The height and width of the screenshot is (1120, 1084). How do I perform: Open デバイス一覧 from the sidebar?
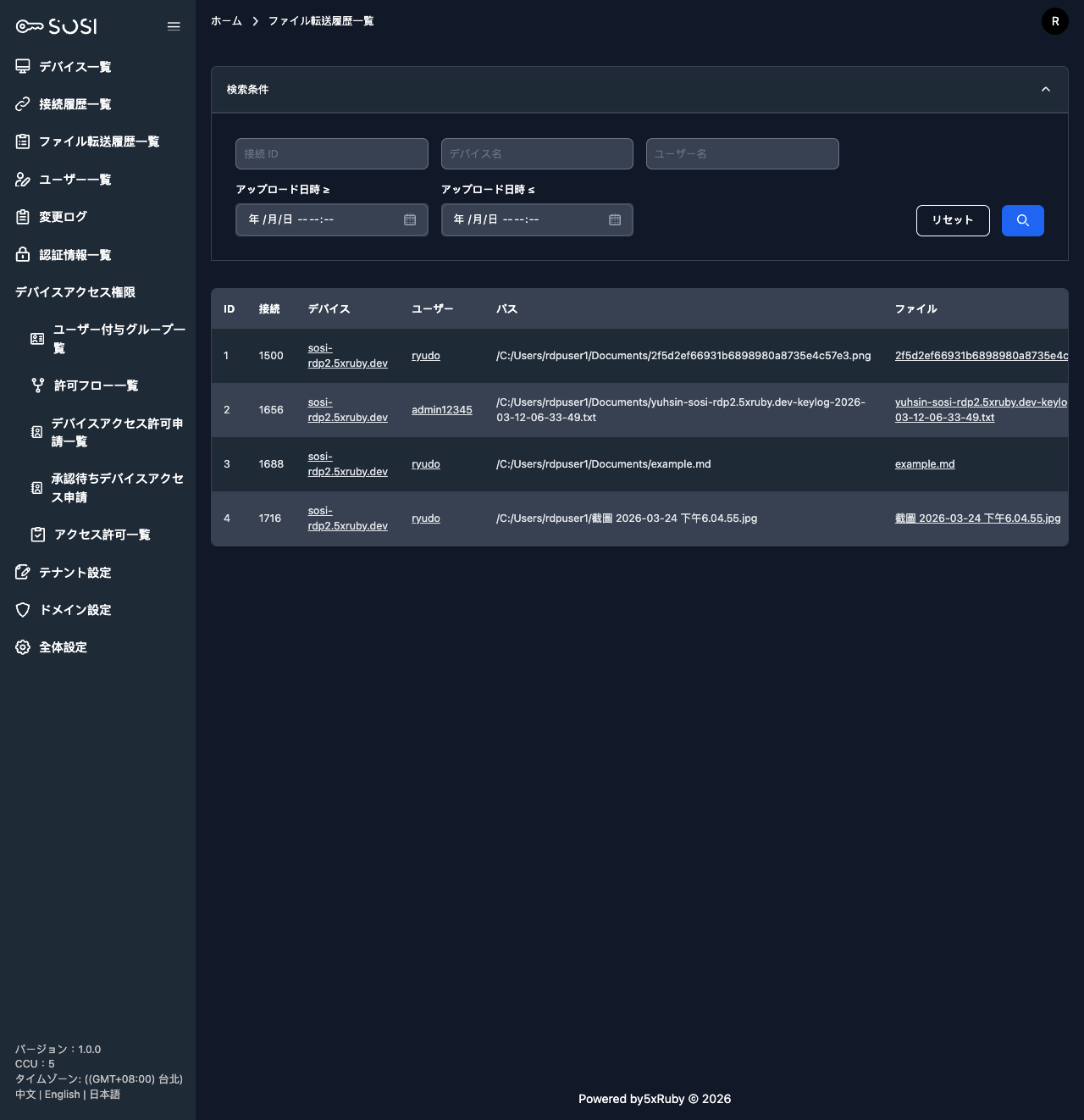click(75, 67)
